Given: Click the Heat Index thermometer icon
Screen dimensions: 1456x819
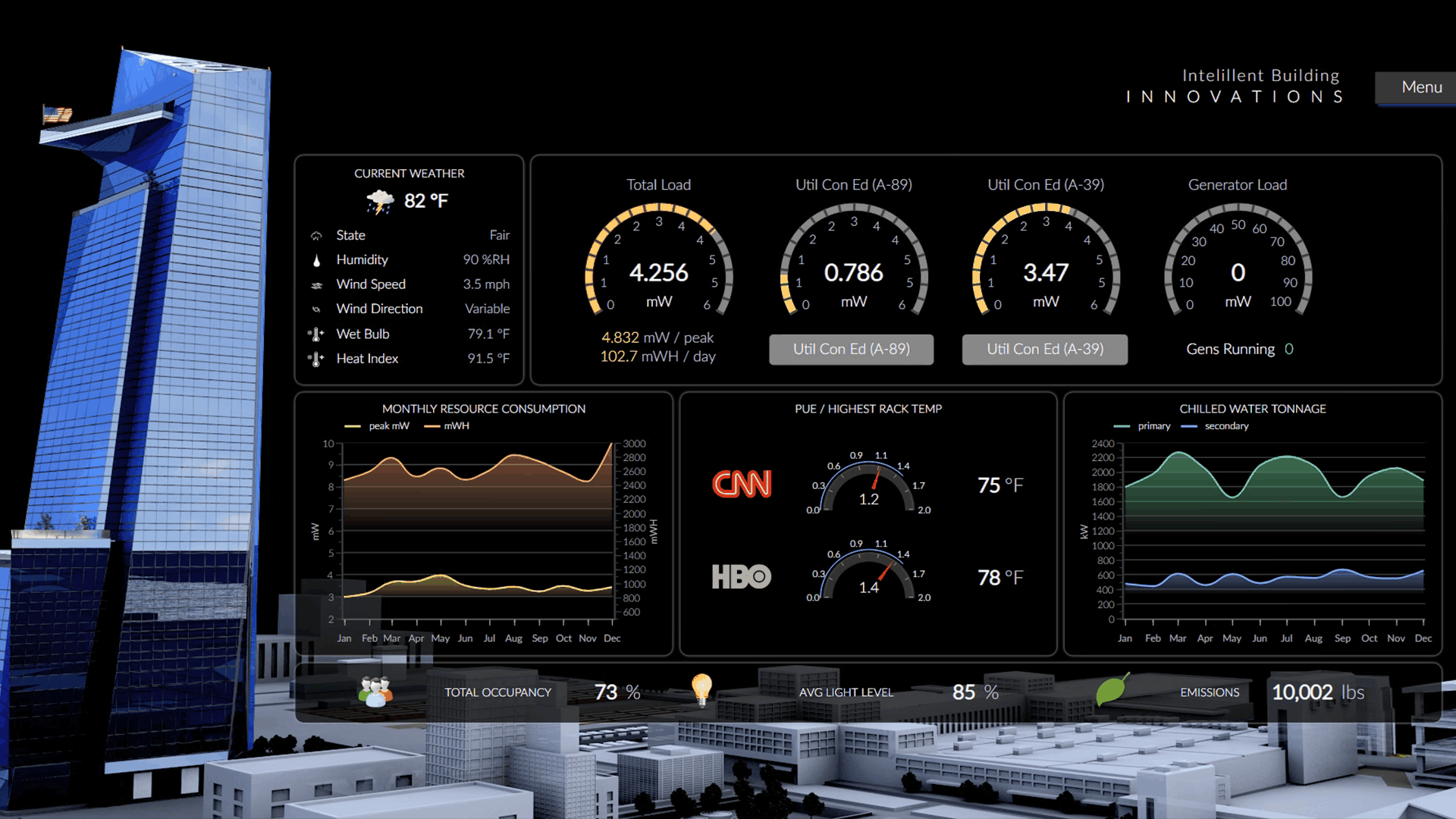Looking at the screenshot, I should [316, 359].
